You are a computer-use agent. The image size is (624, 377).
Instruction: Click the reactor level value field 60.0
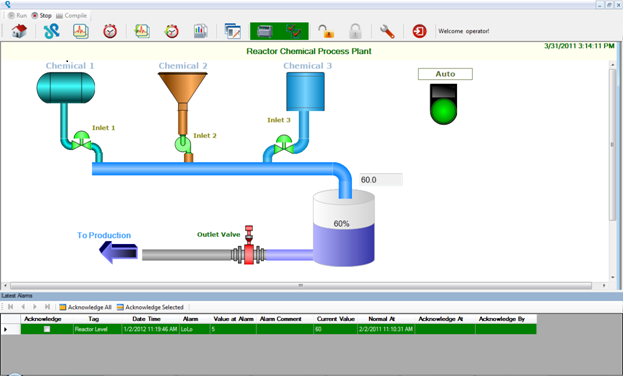(381, 180)
